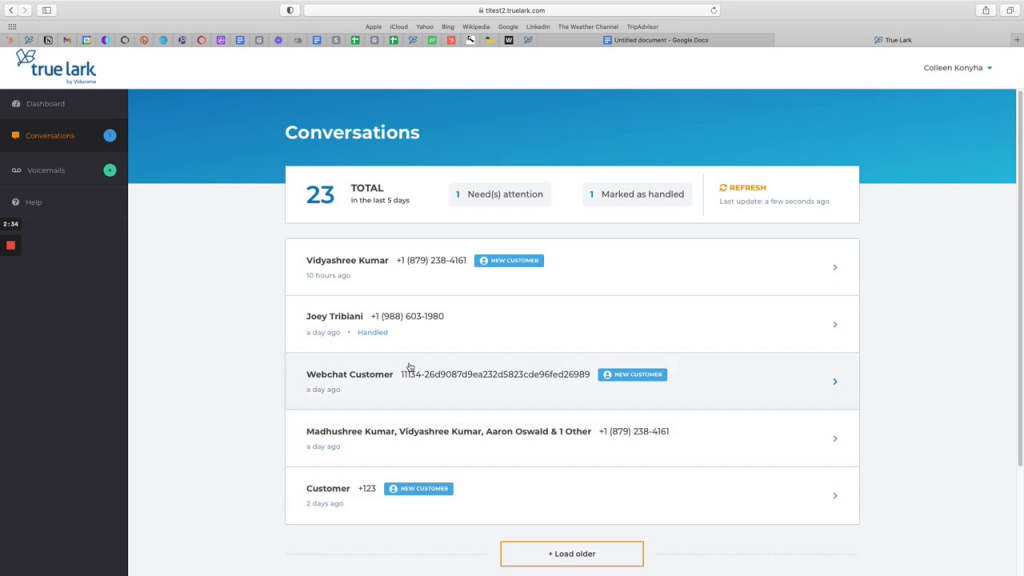This screenshot has width=1024, height=576.
Task: Open the Help section in sidebar
Action: coord(34,202)
